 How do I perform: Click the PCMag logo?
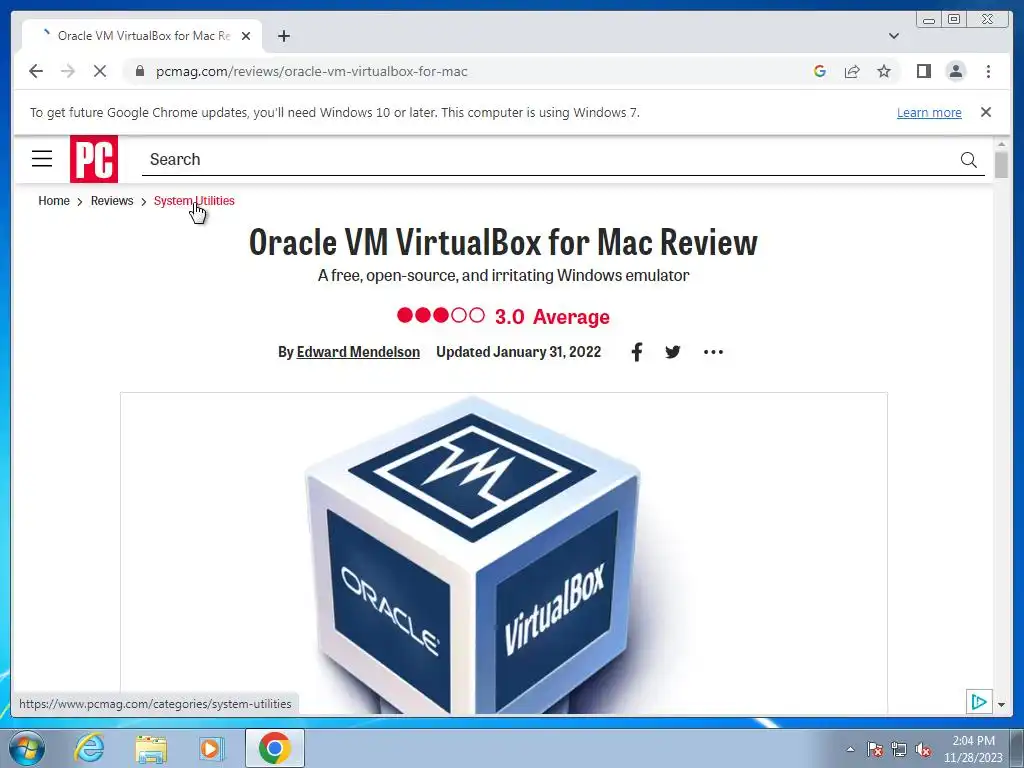[x=94, y=159]
